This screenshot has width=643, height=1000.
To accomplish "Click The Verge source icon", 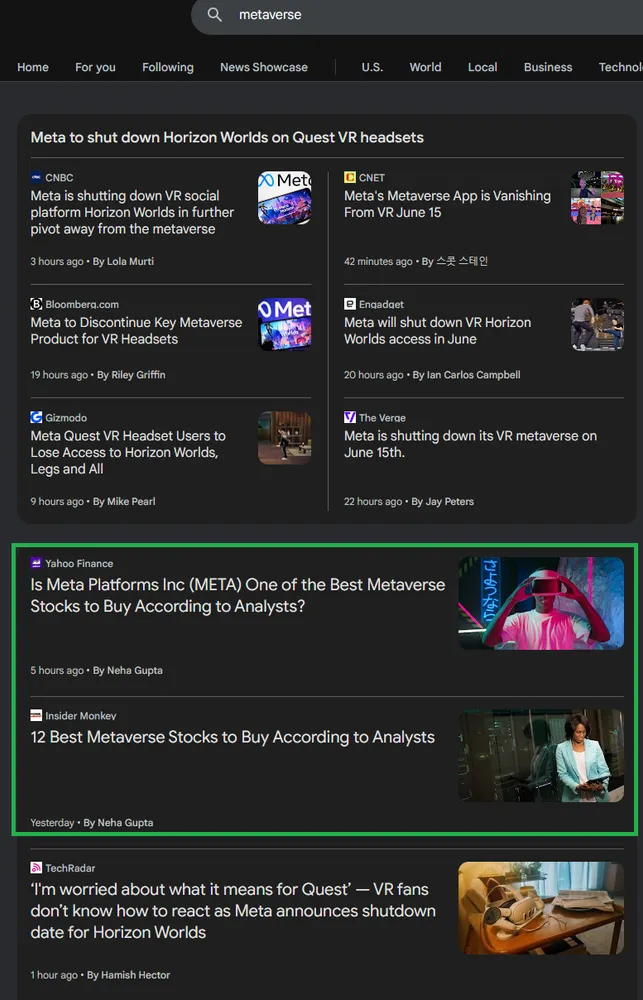I will [350, 418].
